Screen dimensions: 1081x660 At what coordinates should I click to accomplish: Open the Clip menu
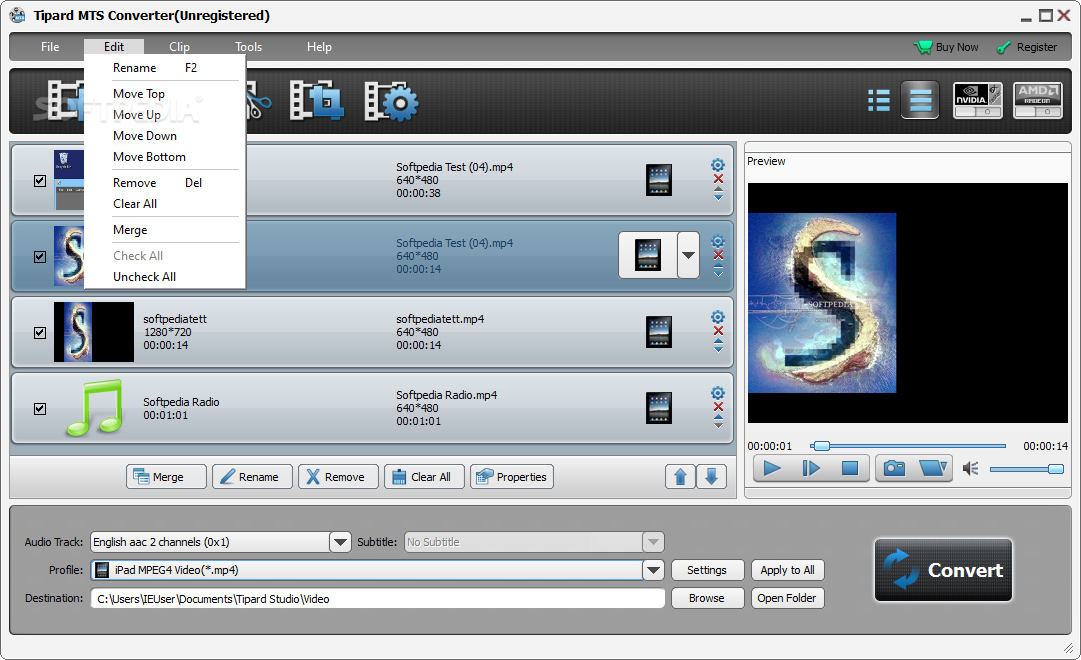click(x=179, y=47)
